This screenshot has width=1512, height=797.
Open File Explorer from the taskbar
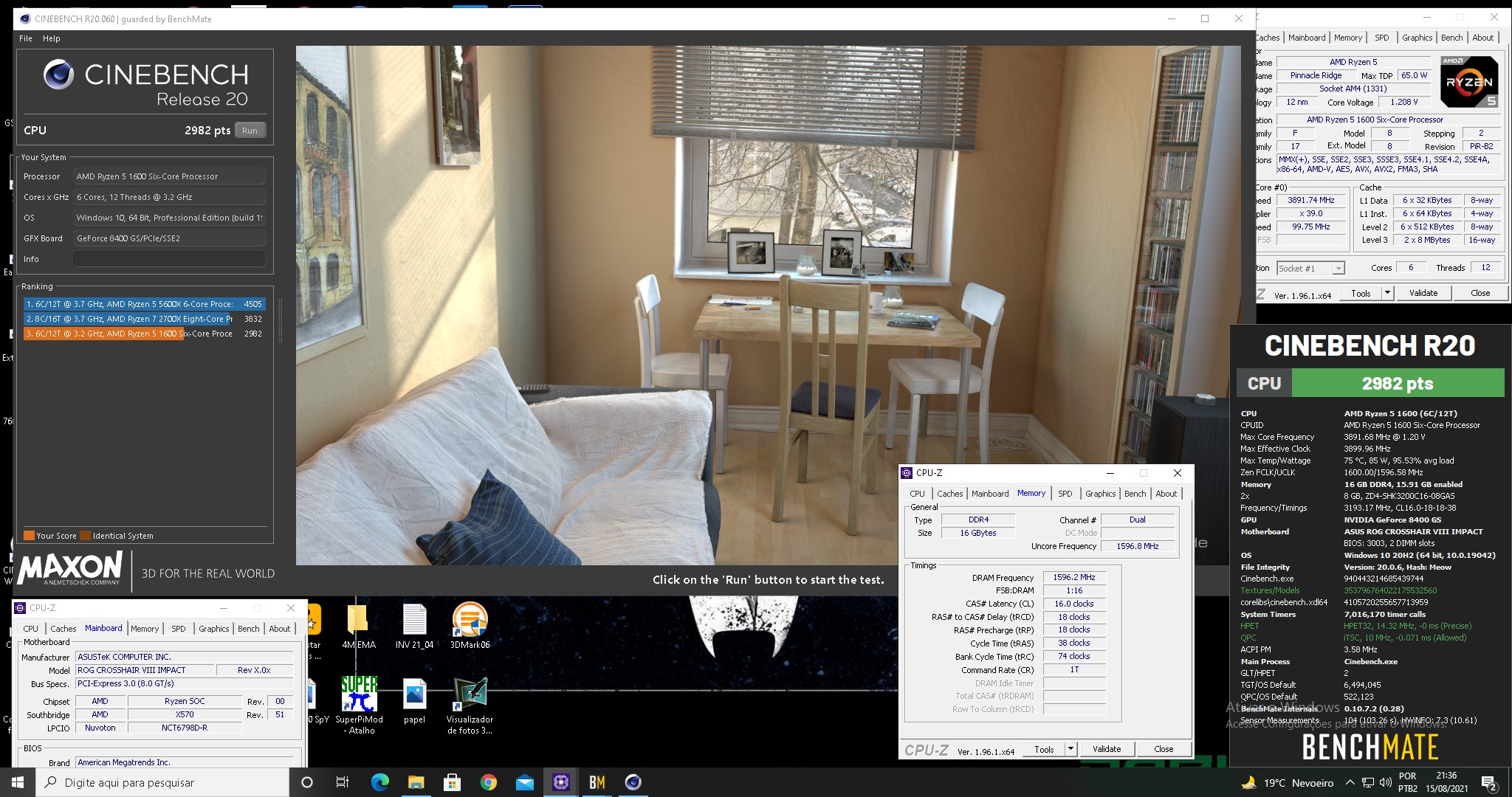pyautogui.click(x=416, y=782)
